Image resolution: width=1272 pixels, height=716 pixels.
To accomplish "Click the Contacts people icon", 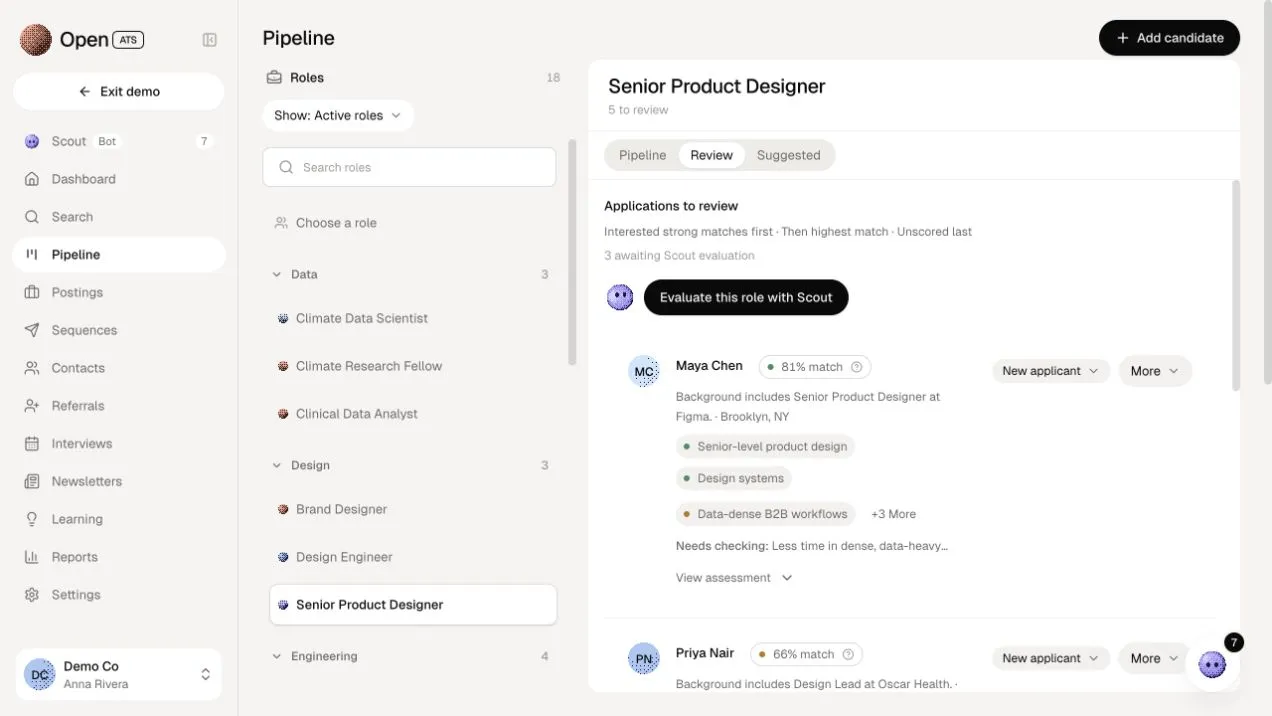I will click(32, 368).
